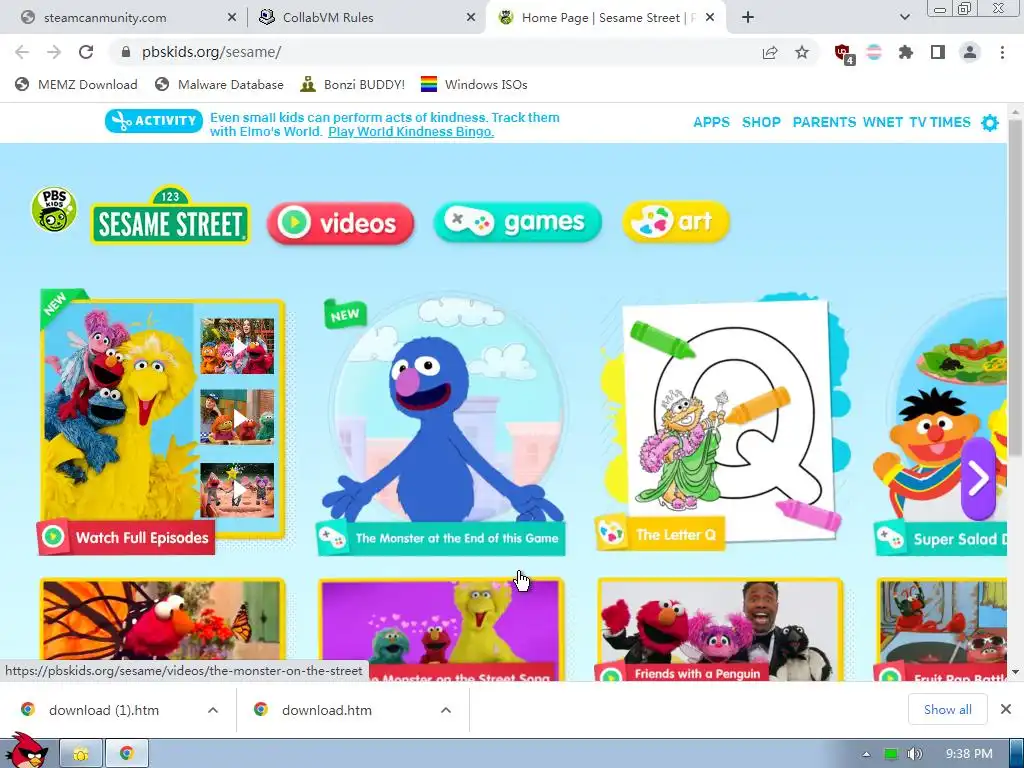Open the tab search dropdown arrow

click(x=904, y=18)
